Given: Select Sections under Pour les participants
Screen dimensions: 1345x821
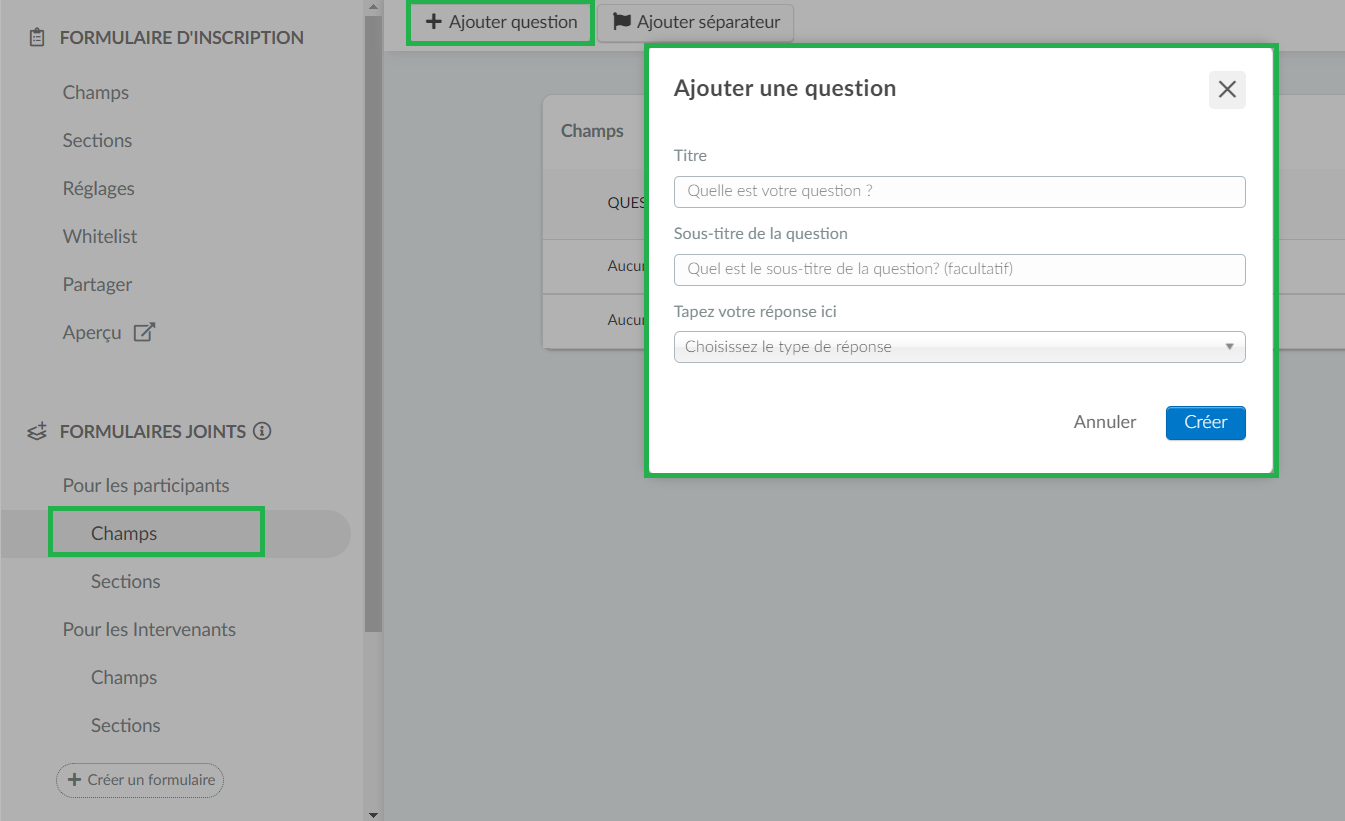Looking at the screenshot, I should click(x=125, y=582).
